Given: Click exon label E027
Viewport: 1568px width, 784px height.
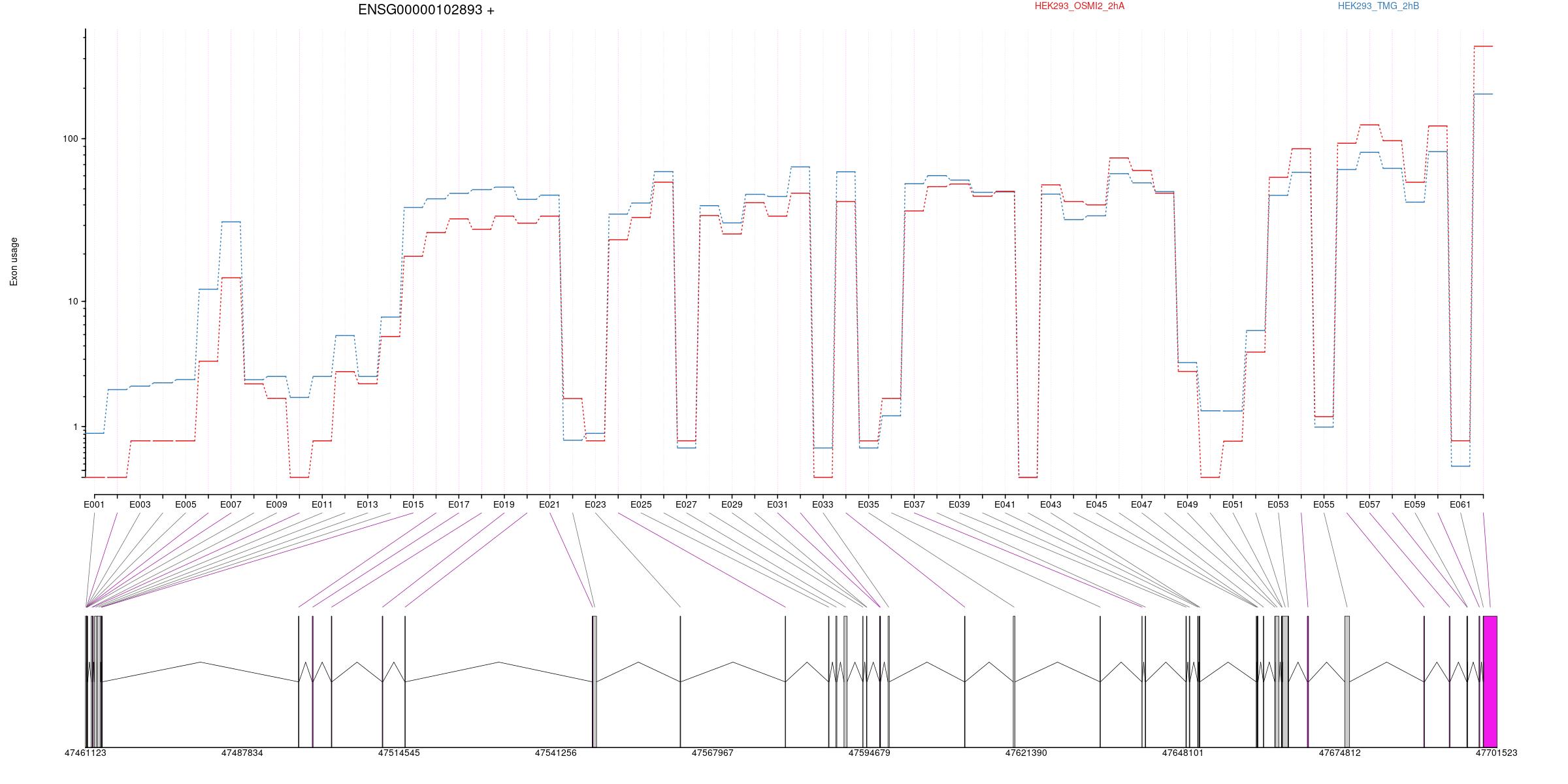Looking at the screenshot, I should coord(686,504).
